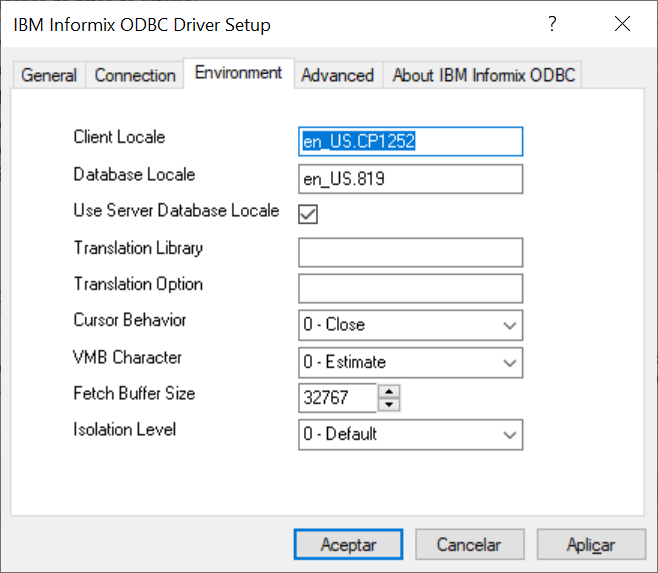Select the Environment tab

click(x=238, y=73)
